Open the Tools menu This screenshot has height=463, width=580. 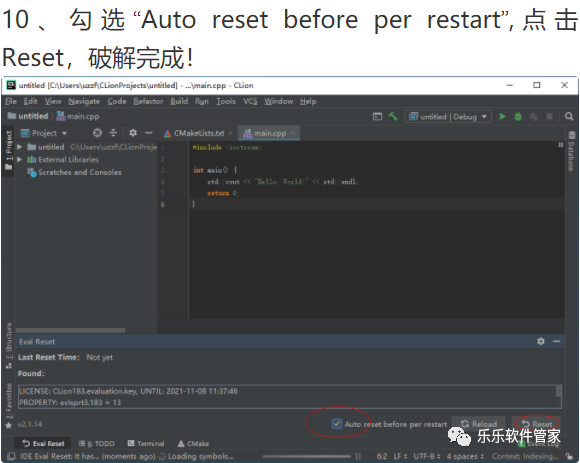pyautogui.click(x=226, y=101)
